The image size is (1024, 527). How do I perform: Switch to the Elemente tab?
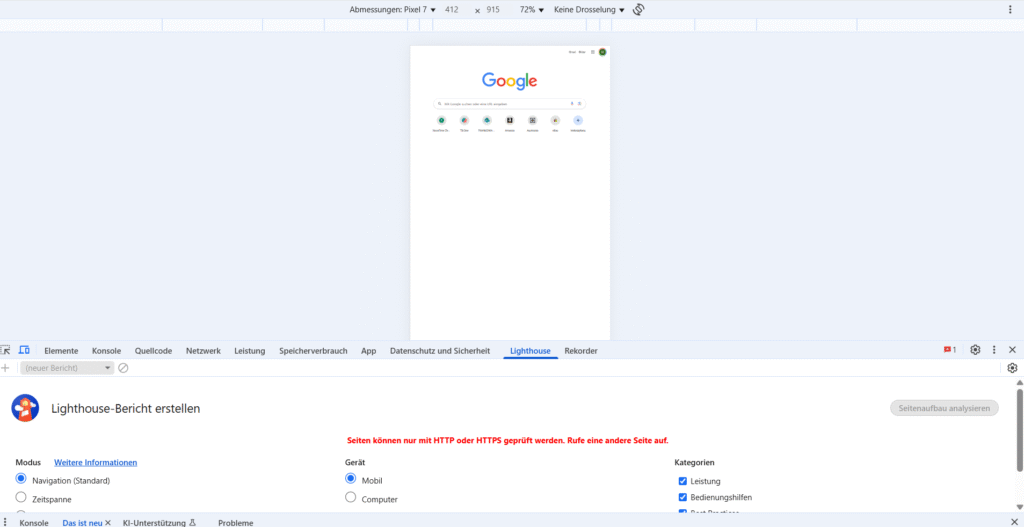(61, 351)
